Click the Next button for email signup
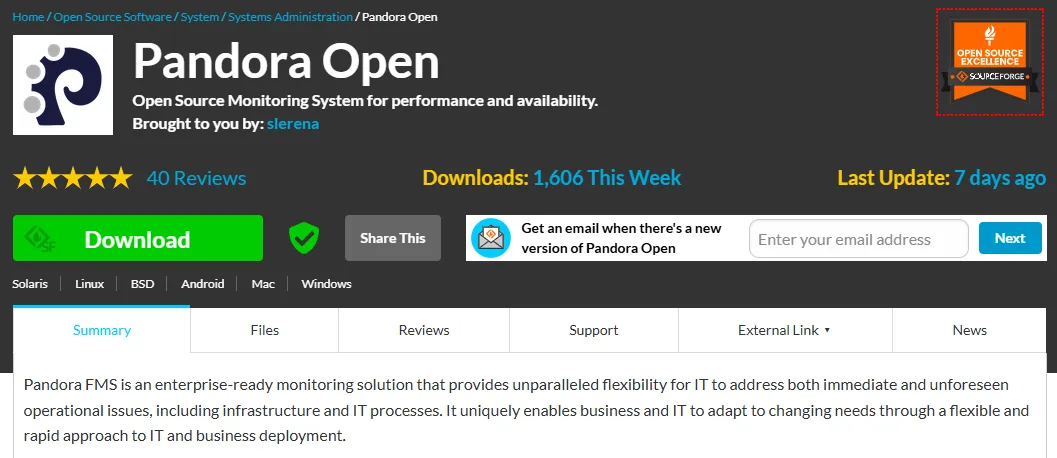This screenshot has height=458, width=1057. (x=1009, y=238)
